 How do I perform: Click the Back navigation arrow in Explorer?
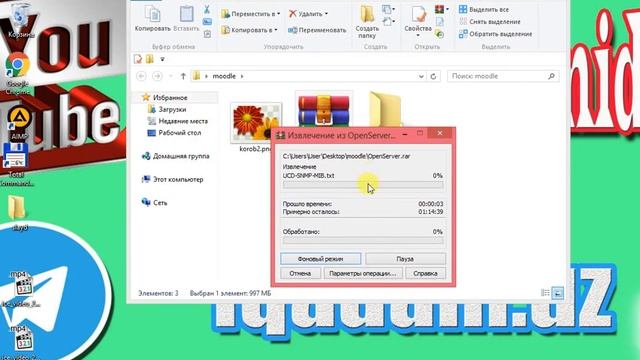(x=141, y=76)
